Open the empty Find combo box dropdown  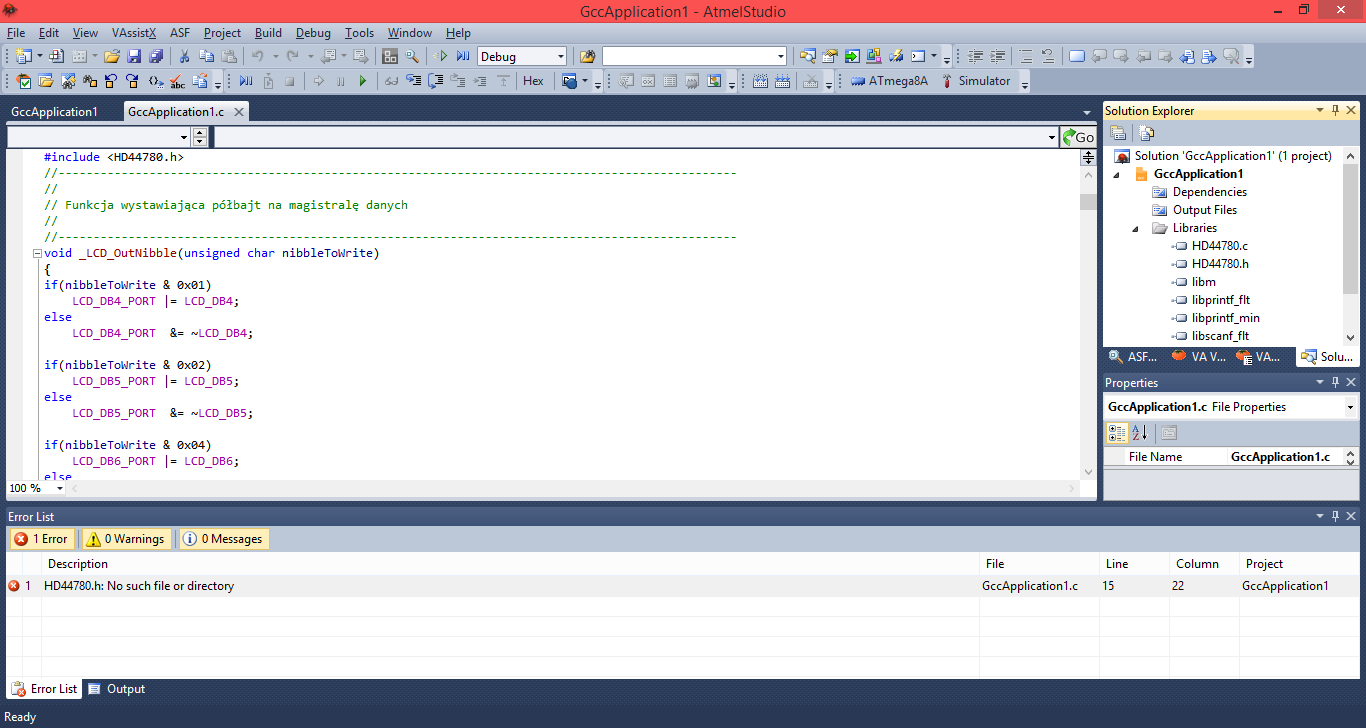click(780, 57)
